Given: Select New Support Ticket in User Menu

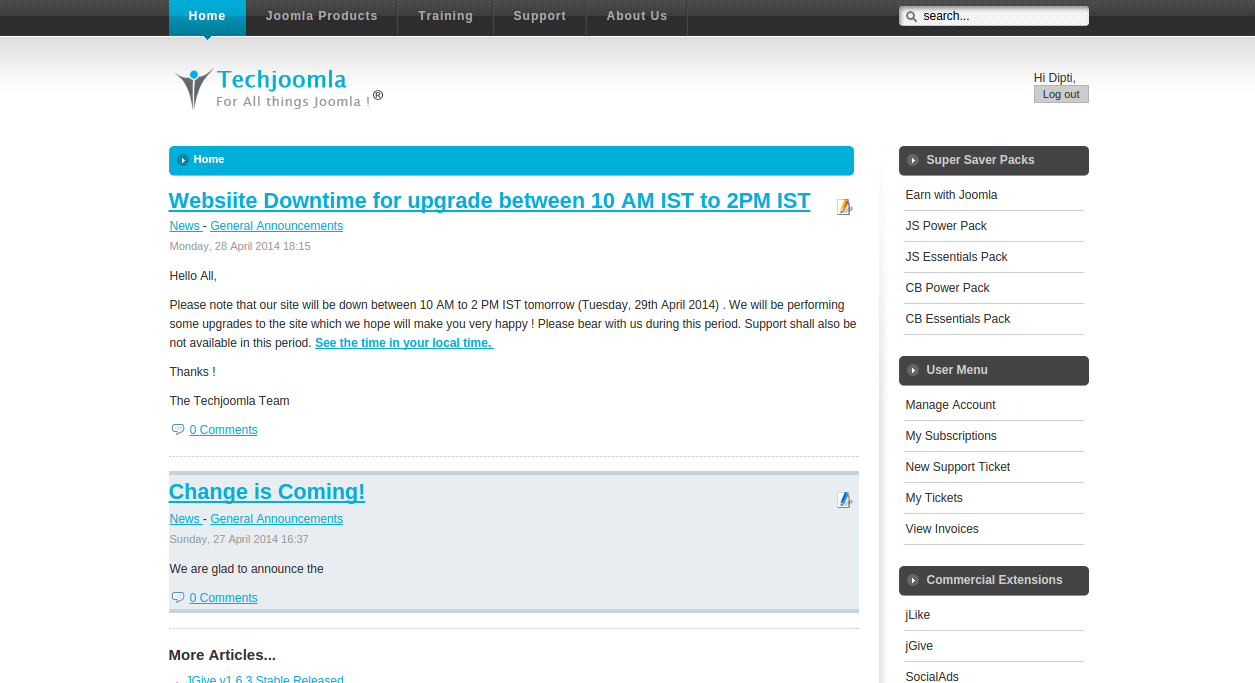Looking at the screenshot, I should click(x=957, y=467).
